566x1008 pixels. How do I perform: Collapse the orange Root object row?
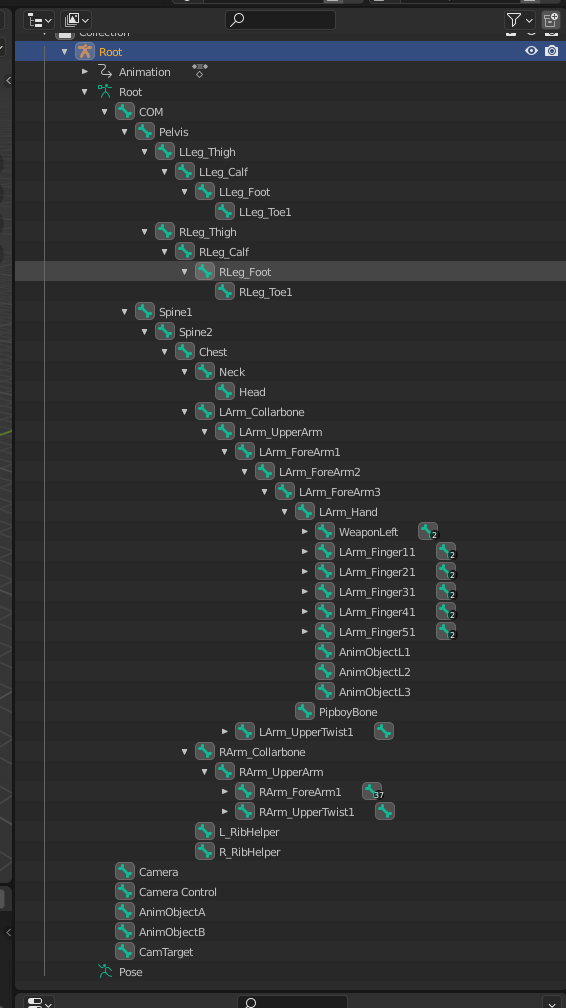[x=64, y=51]
